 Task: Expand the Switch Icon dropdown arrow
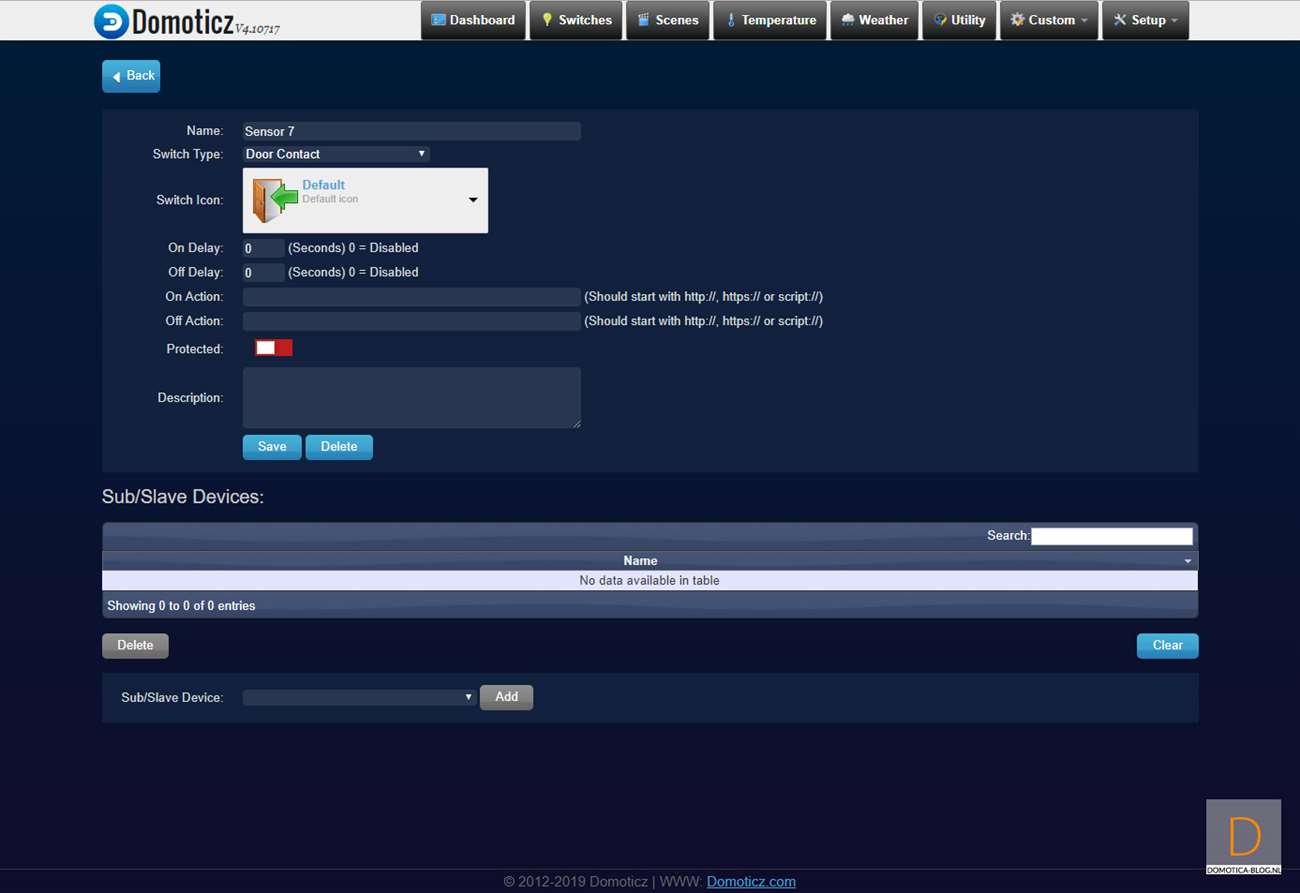point(473,200)
